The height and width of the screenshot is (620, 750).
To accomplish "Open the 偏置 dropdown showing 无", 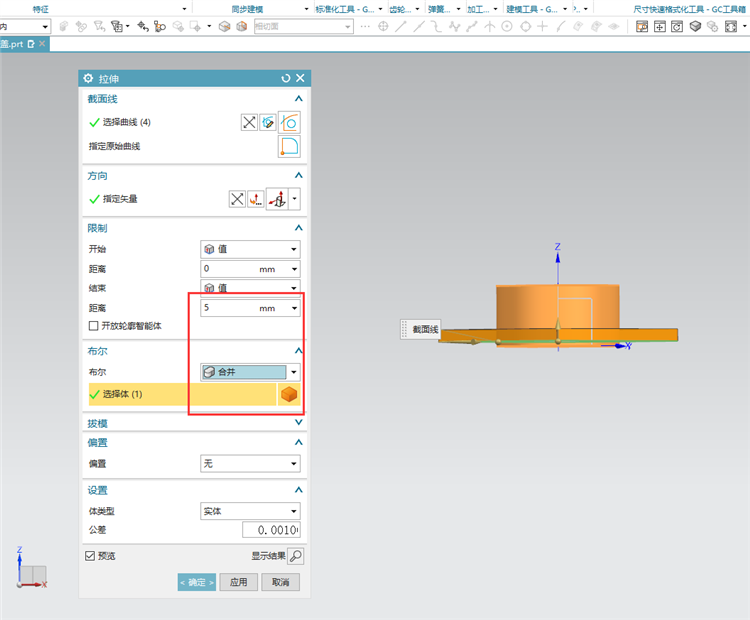I will (x=250, y=464).
